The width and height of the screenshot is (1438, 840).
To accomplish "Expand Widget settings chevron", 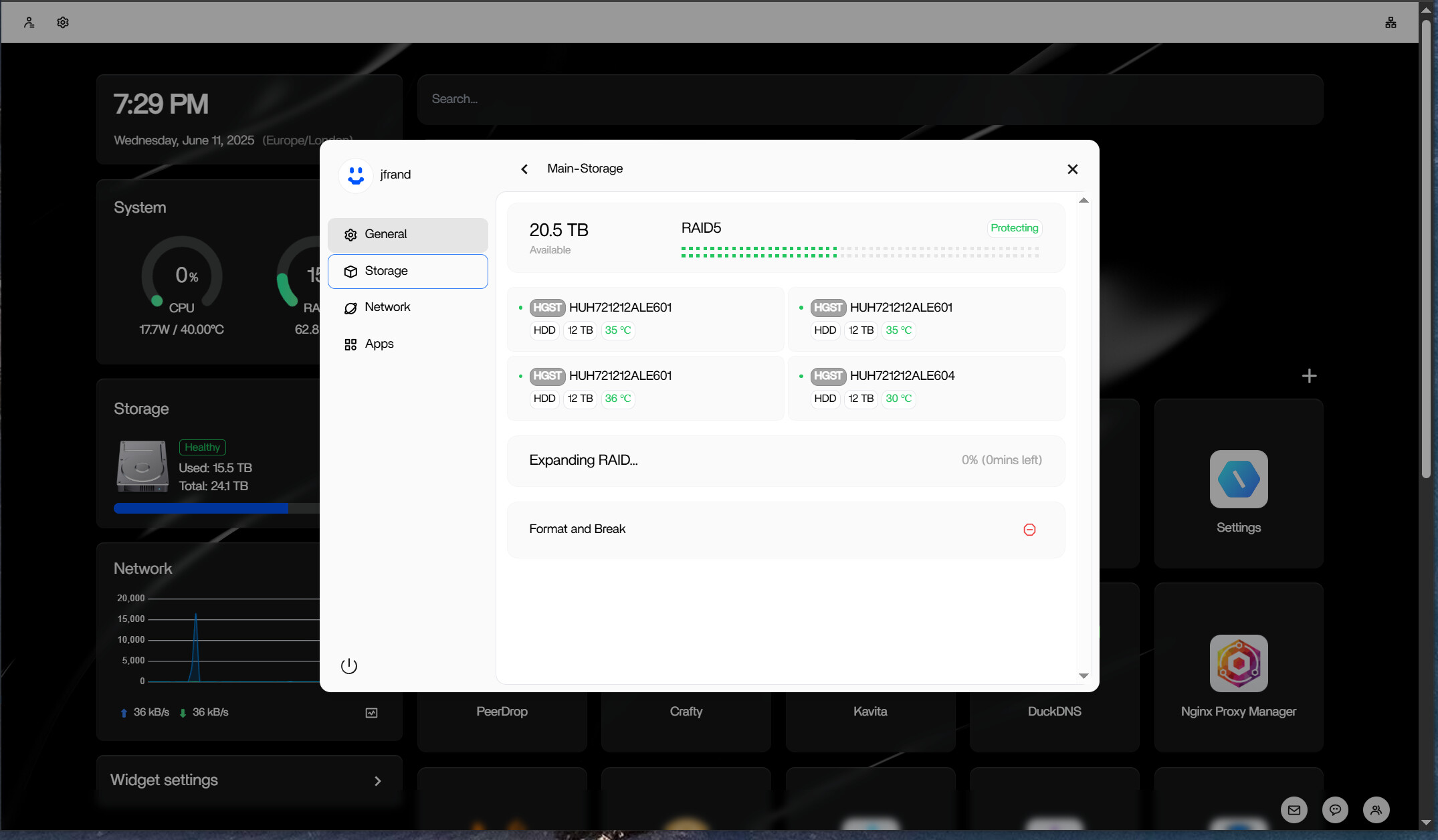I will [378, 781].
